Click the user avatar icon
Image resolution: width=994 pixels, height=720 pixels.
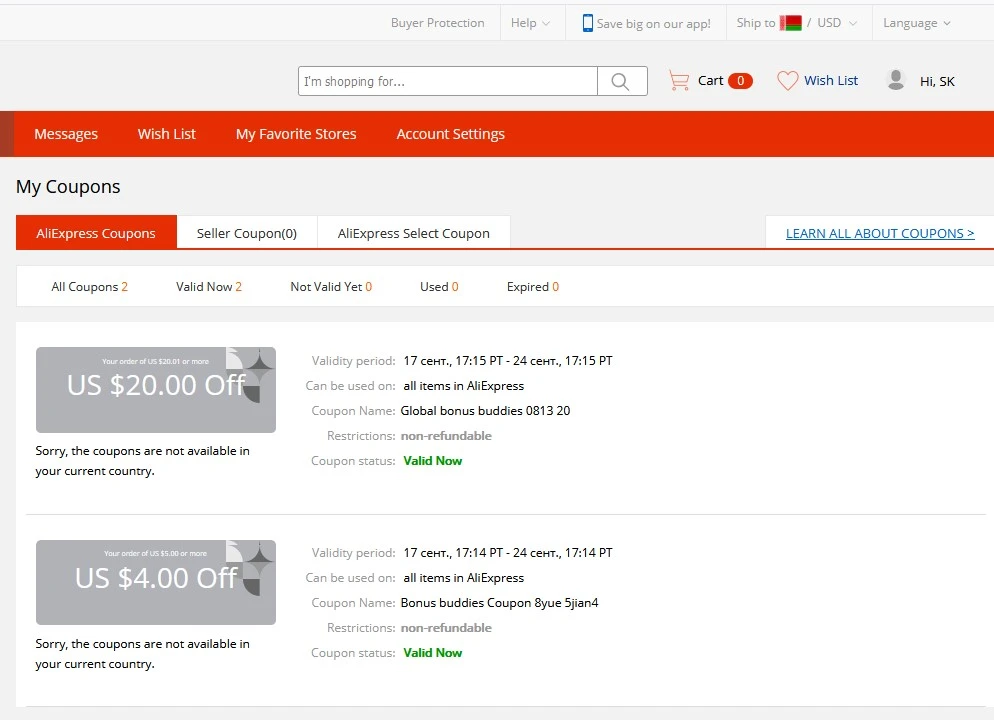pos(896,80)
